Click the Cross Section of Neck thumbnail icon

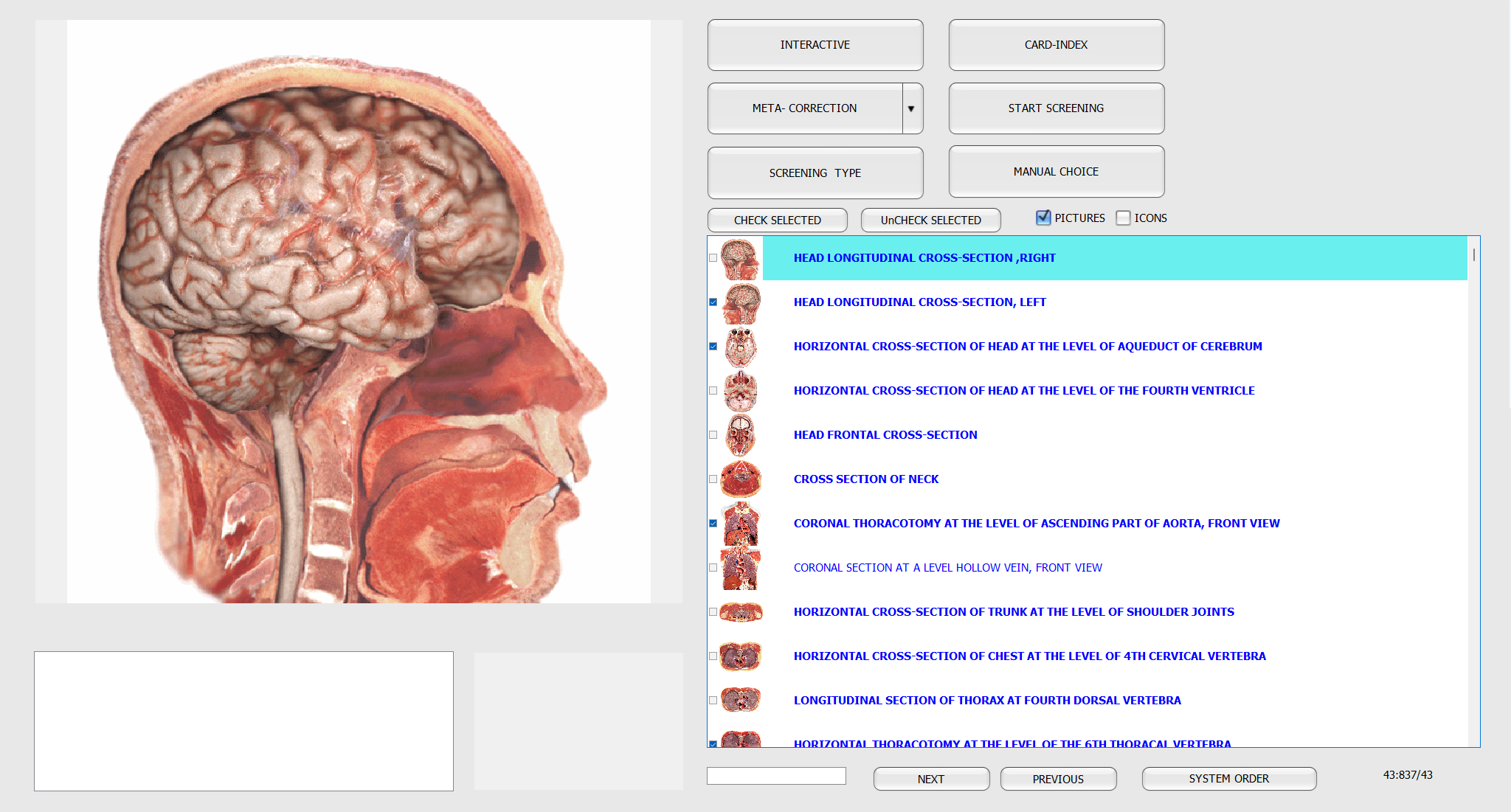tap(740, 479)
